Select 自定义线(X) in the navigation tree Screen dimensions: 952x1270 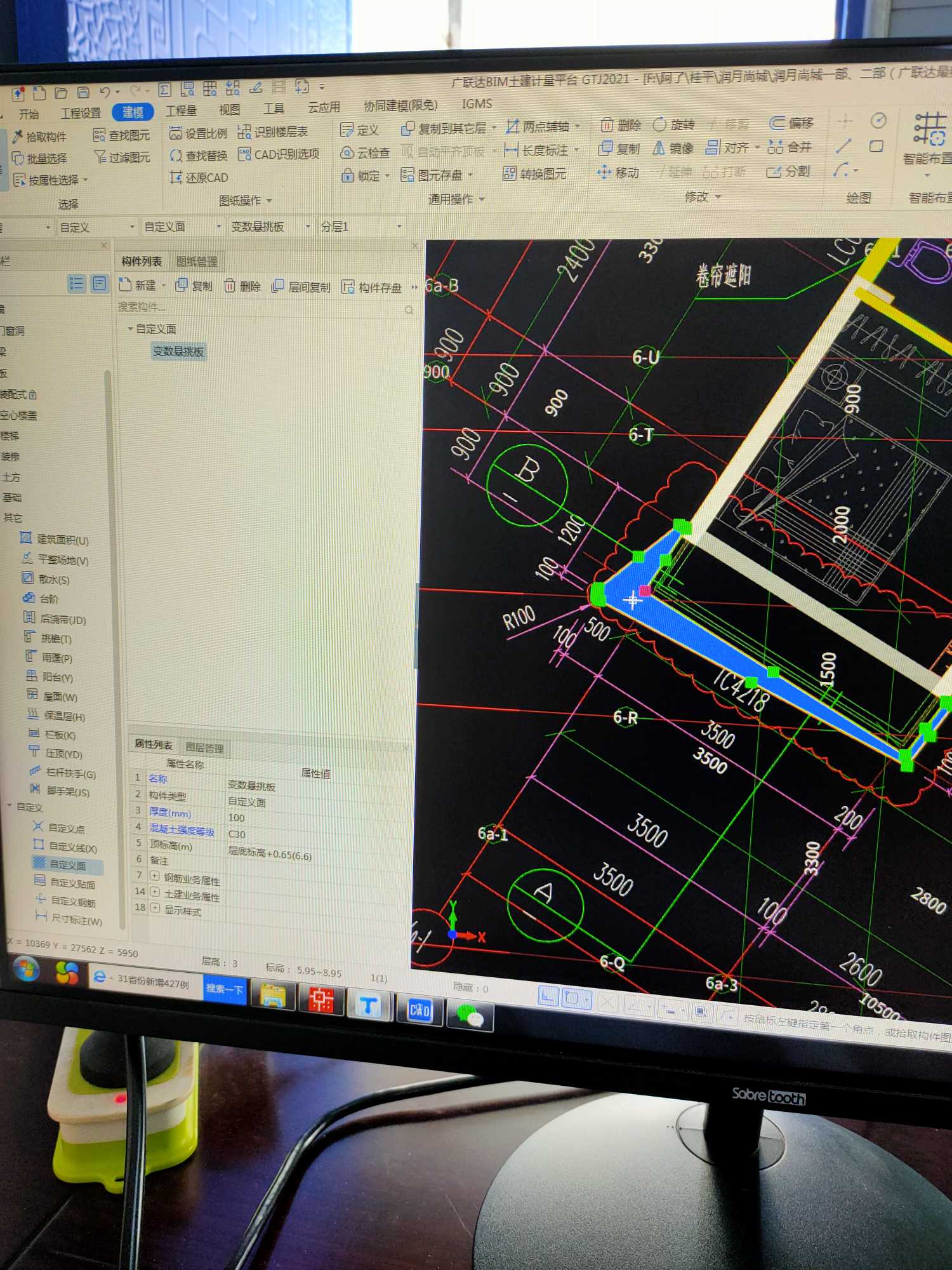pyautogui.click(x=65, y=848)
